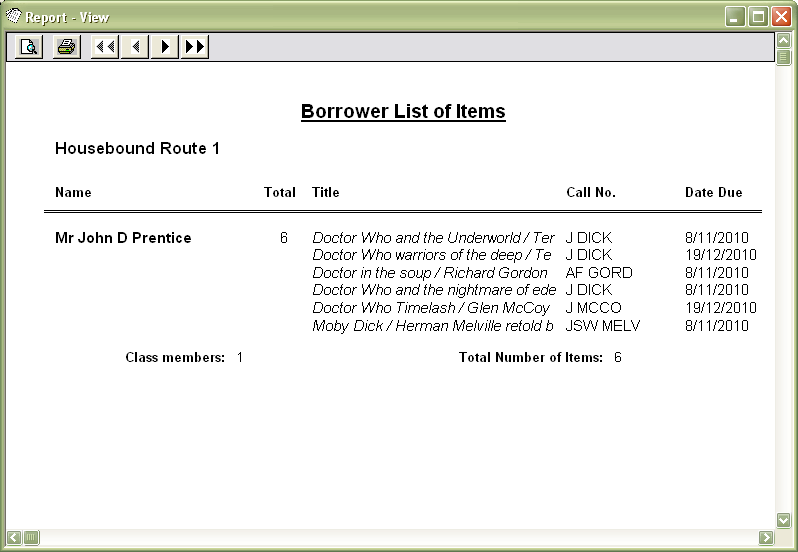Click vertical scrollbar down arrow
798x552 pixels.
tap(784, 520)
